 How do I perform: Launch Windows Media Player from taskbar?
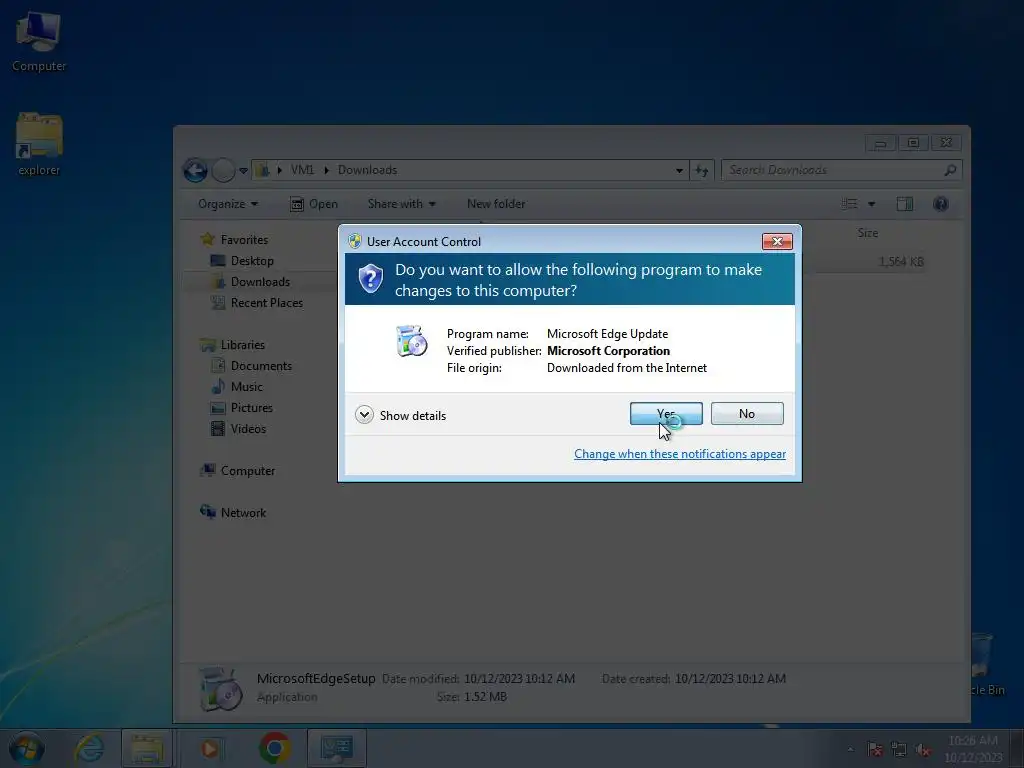point(210,748)
